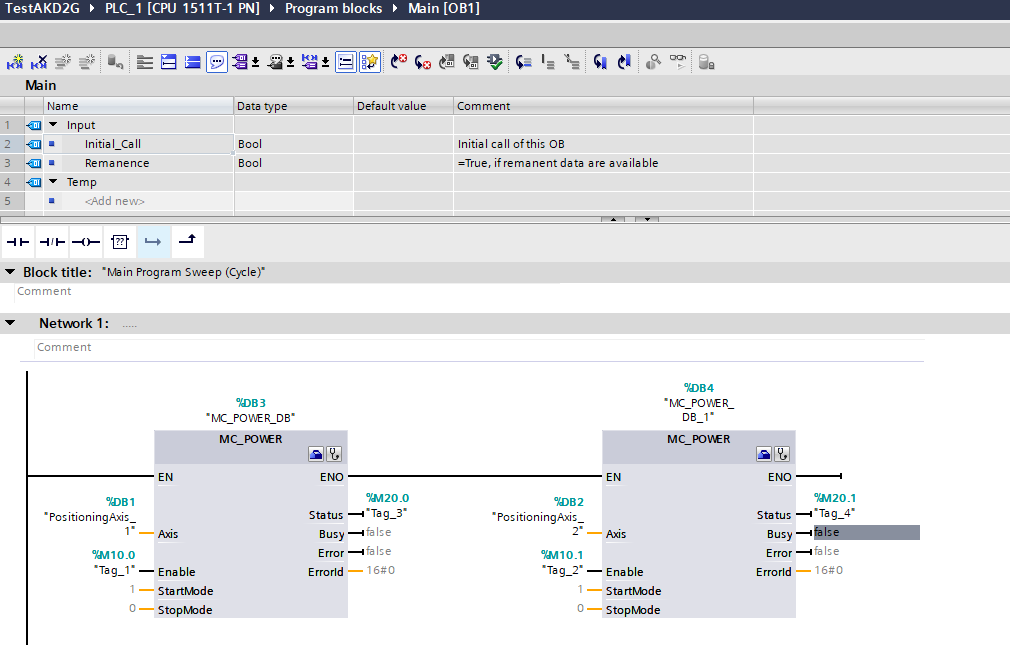The height and width of the screenshot is (645, 1010).
Task: Click the arrow-with-lines navigation icon
Action: click(x=524, y=62)
